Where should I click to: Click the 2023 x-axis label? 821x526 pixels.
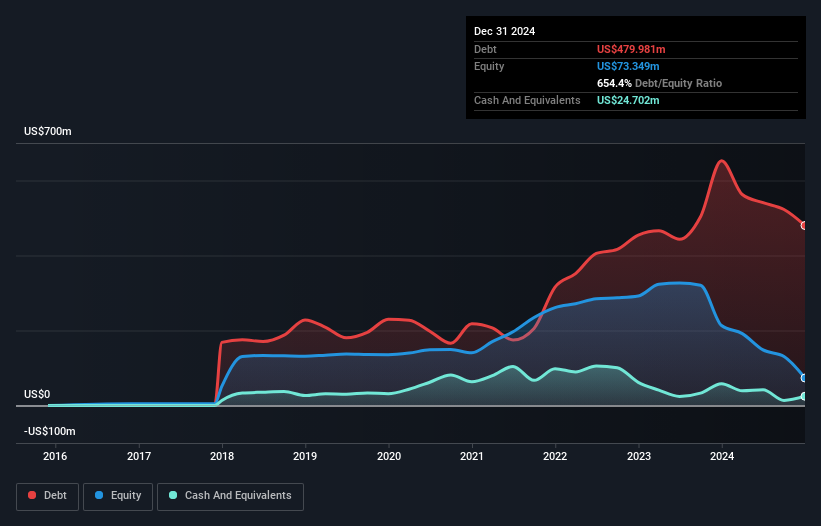(x=639, y=456)
